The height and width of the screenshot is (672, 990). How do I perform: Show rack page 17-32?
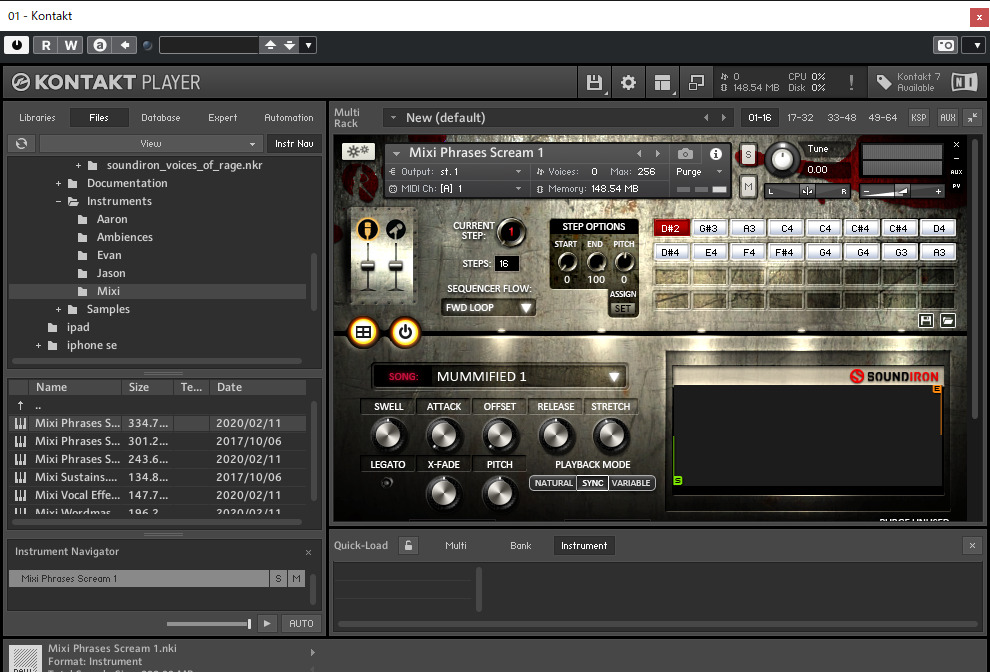click(x=800, y=117)
